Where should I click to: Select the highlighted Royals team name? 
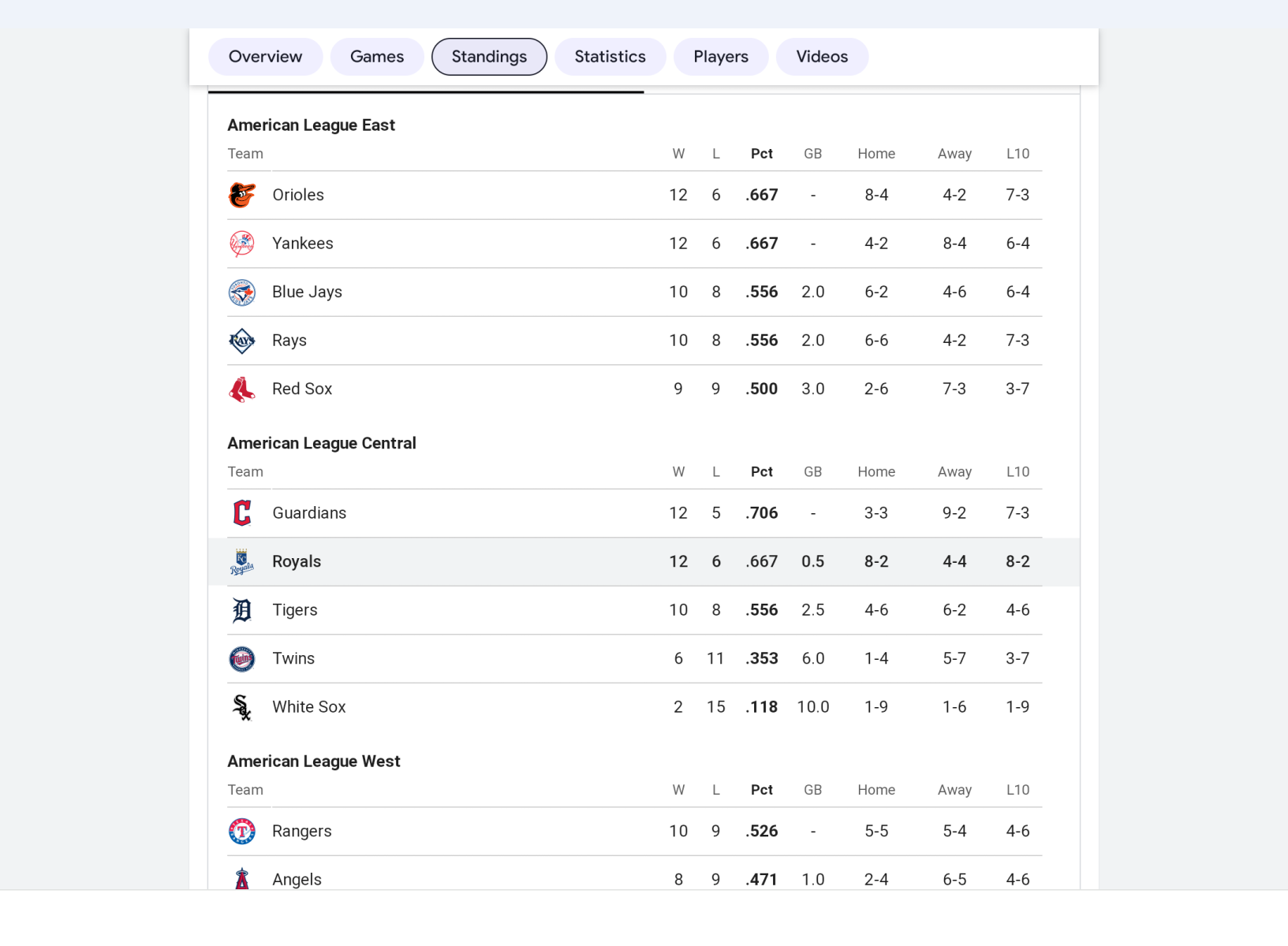tap(297, 562)
